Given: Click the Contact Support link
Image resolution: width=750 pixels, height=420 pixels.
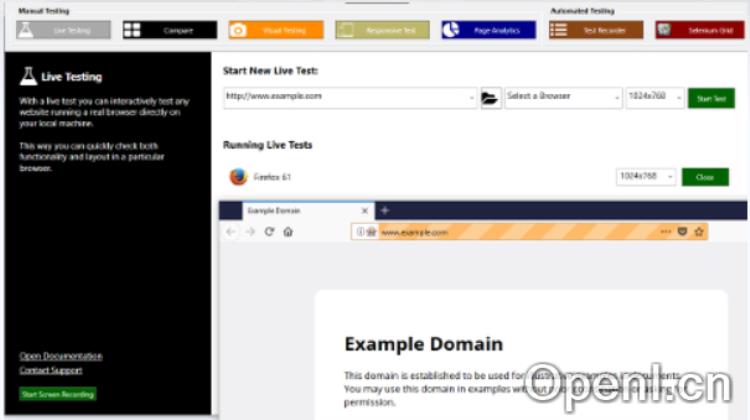Looking at the screenshot, I should click(x=51, y=370).
